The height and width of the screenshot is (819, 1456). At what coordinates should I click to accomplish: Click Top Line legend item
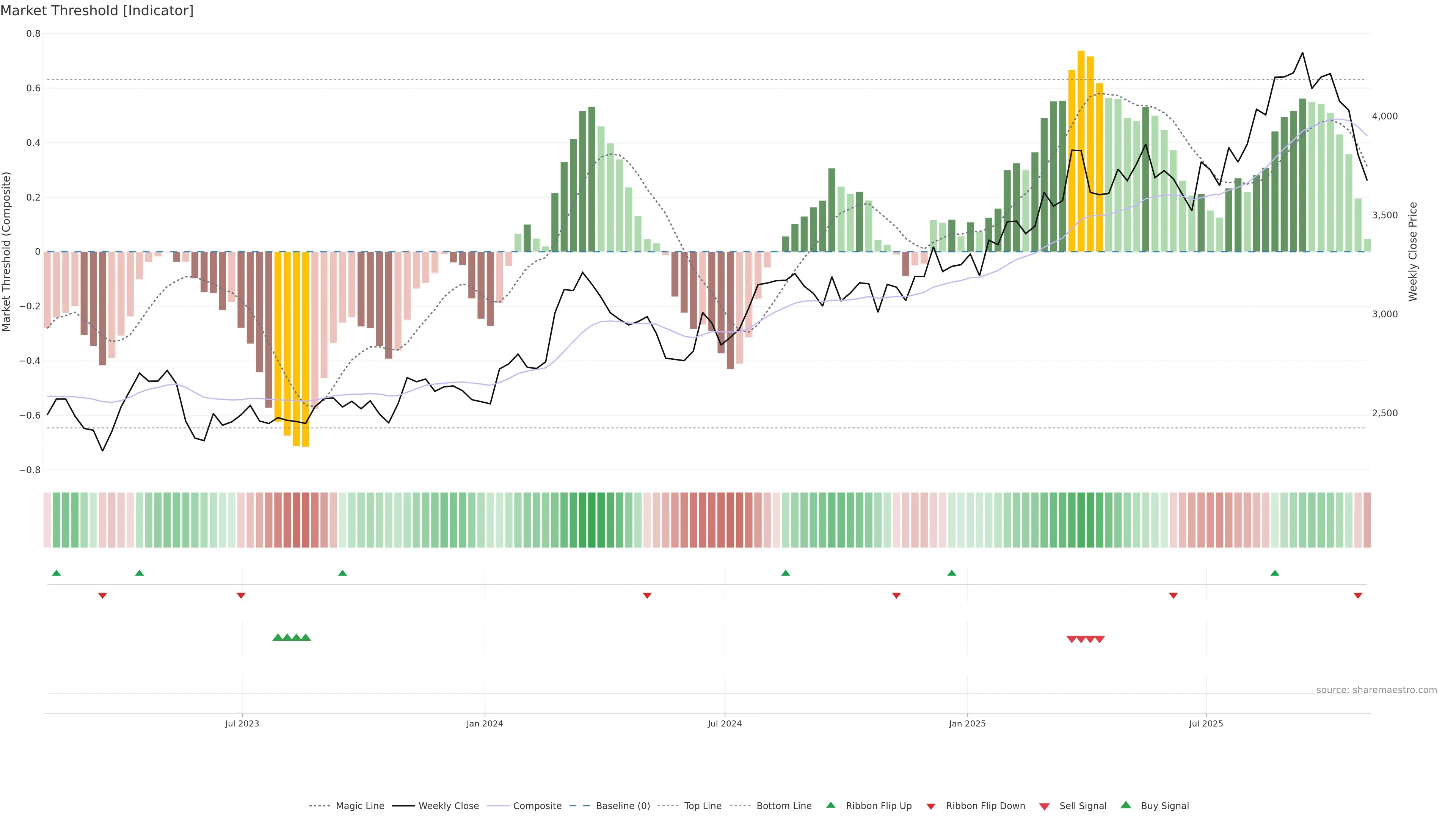click(703, 806)
